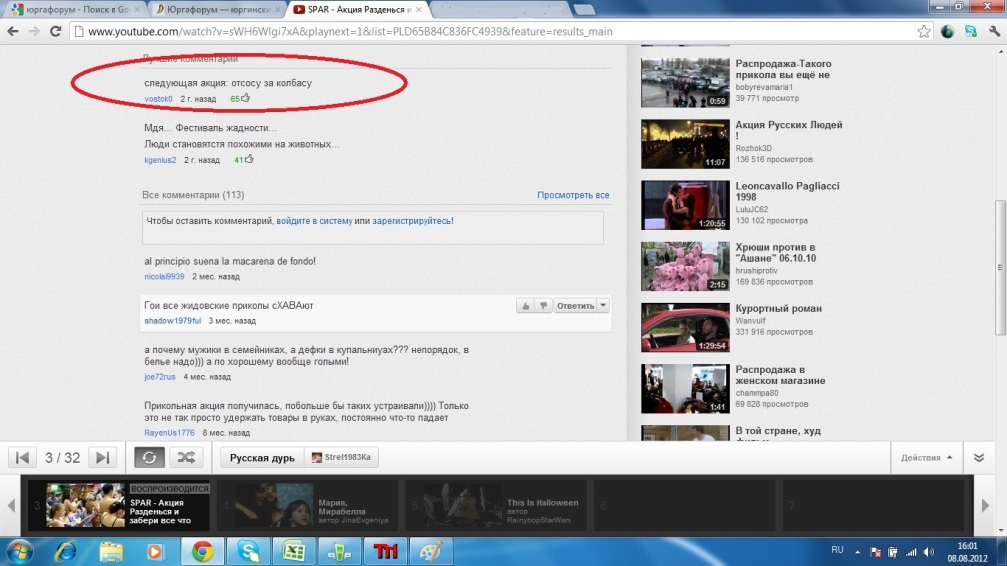Click thumbs down on shadow1979ful's comment
1007x566 pixels.
tap(543, 306)
